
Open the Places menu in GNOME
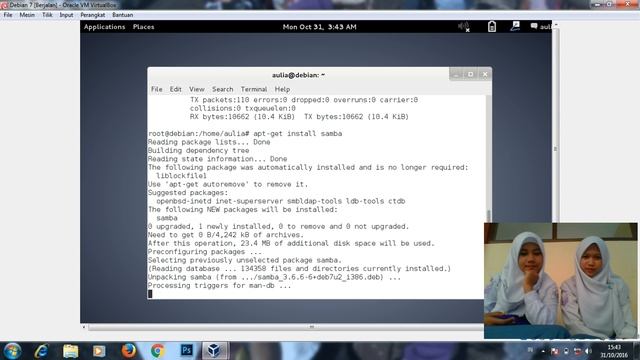(x=143, y=27)
